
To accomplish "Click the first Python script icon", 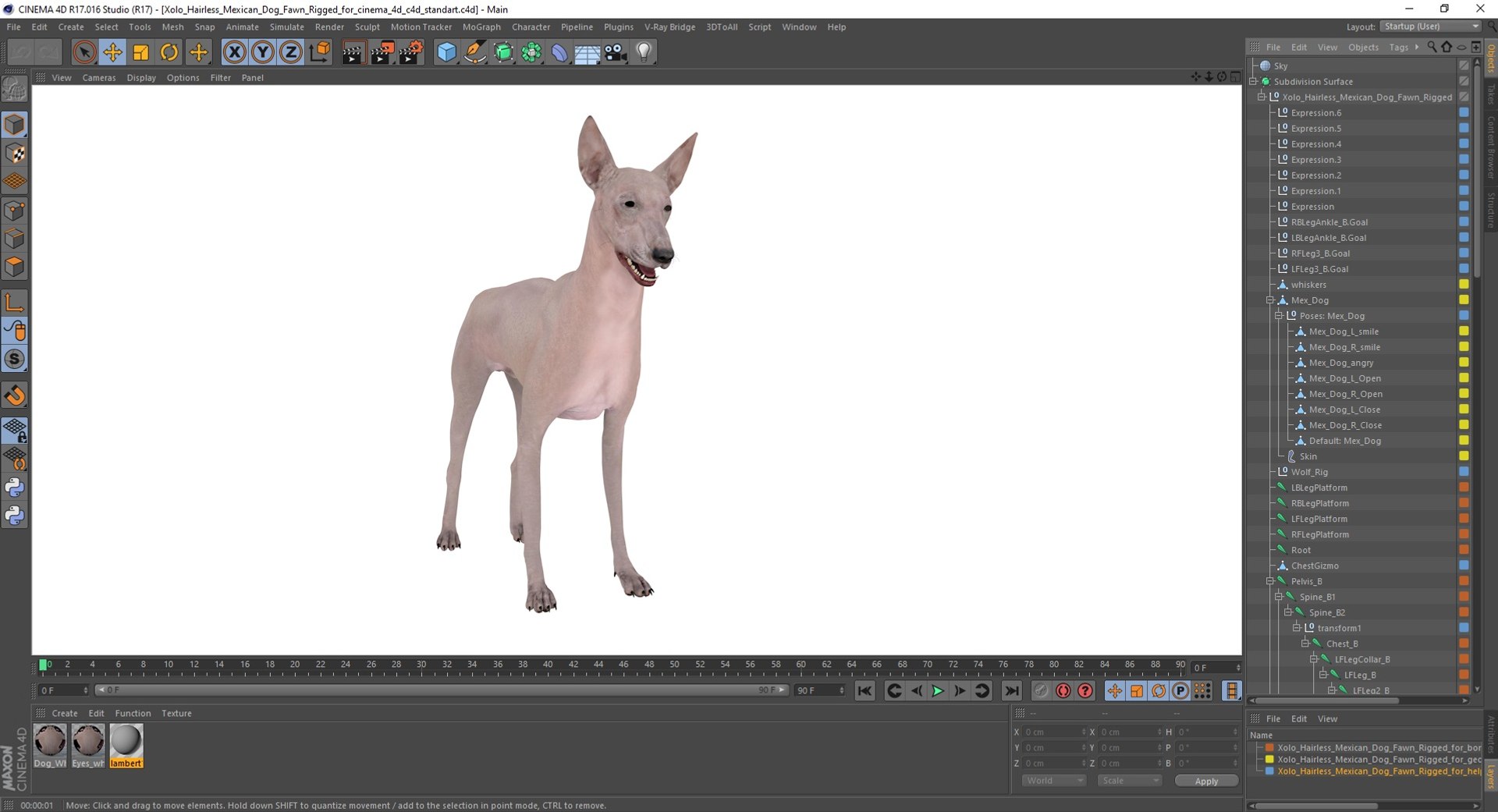I will coord(15,488).
